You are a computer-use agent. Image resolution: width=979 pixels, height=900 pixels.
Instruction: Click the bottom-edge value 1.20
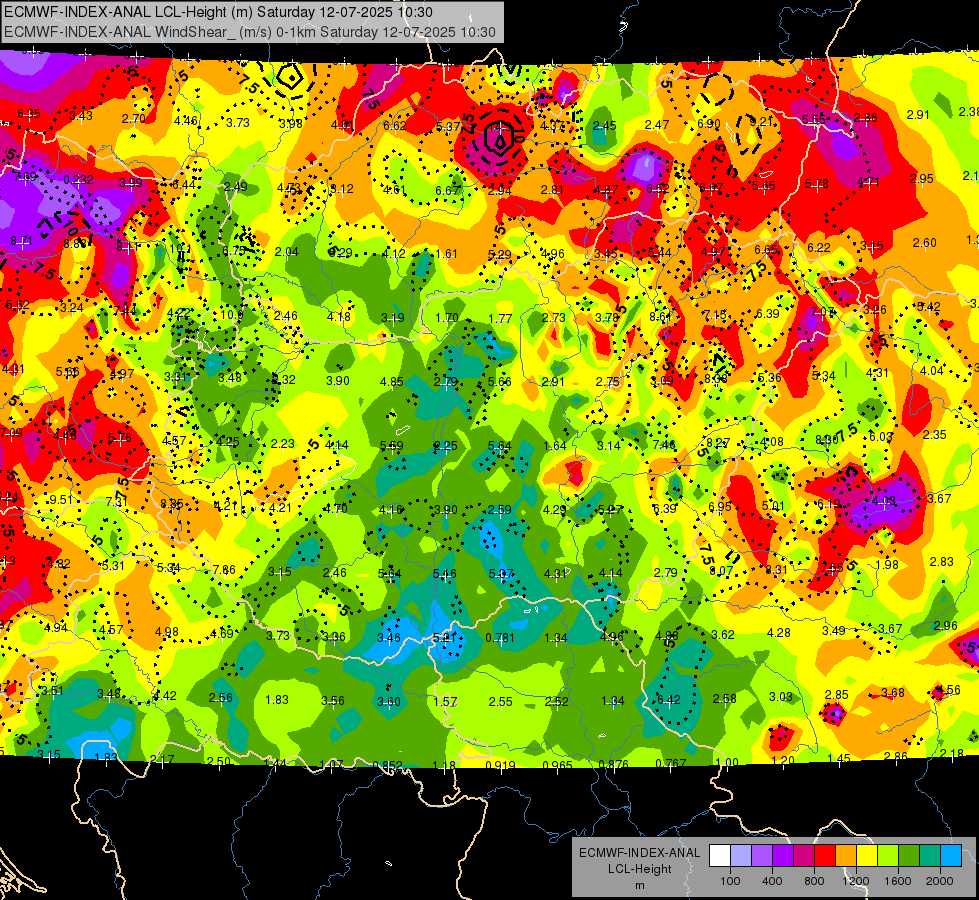783,760
